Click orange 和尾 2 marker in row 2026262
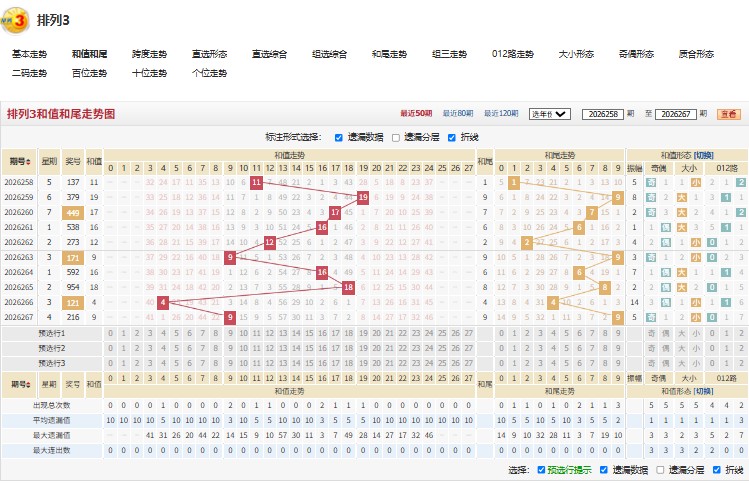Screen dimensions: 749x483 point(527,242)
